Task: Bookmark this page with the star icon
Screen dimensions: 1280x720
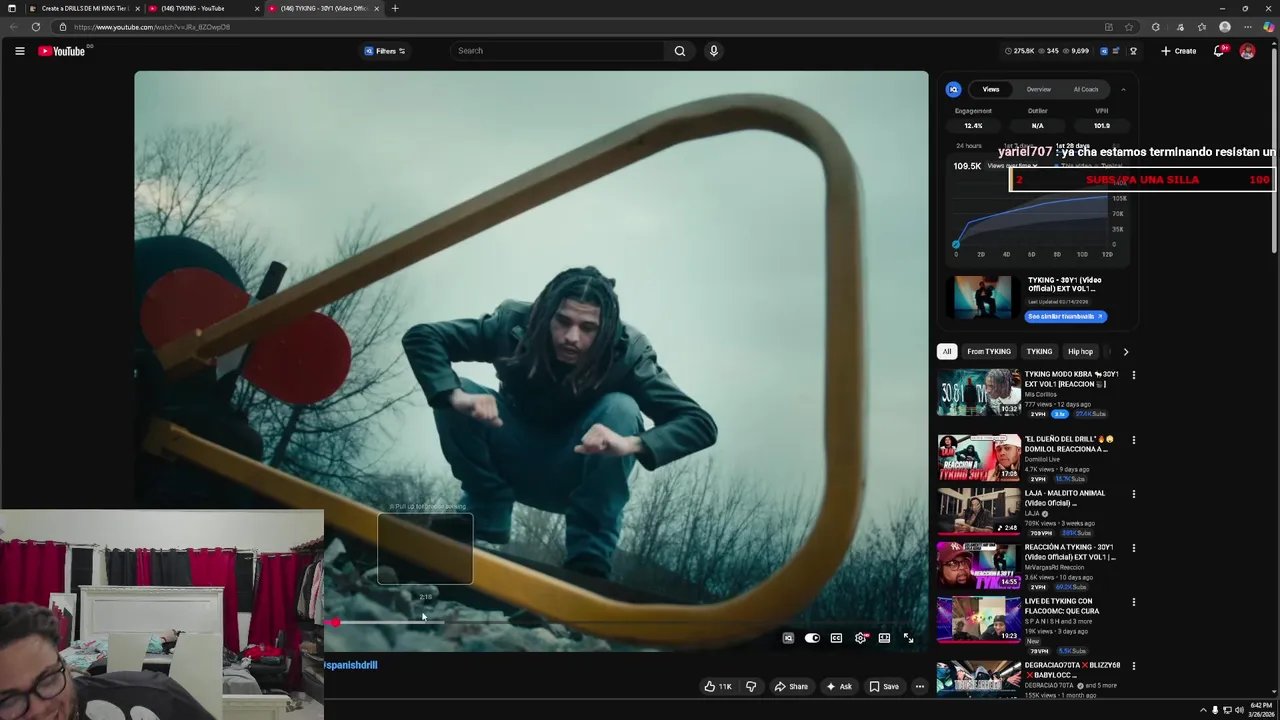Action: coord(1129,27)
